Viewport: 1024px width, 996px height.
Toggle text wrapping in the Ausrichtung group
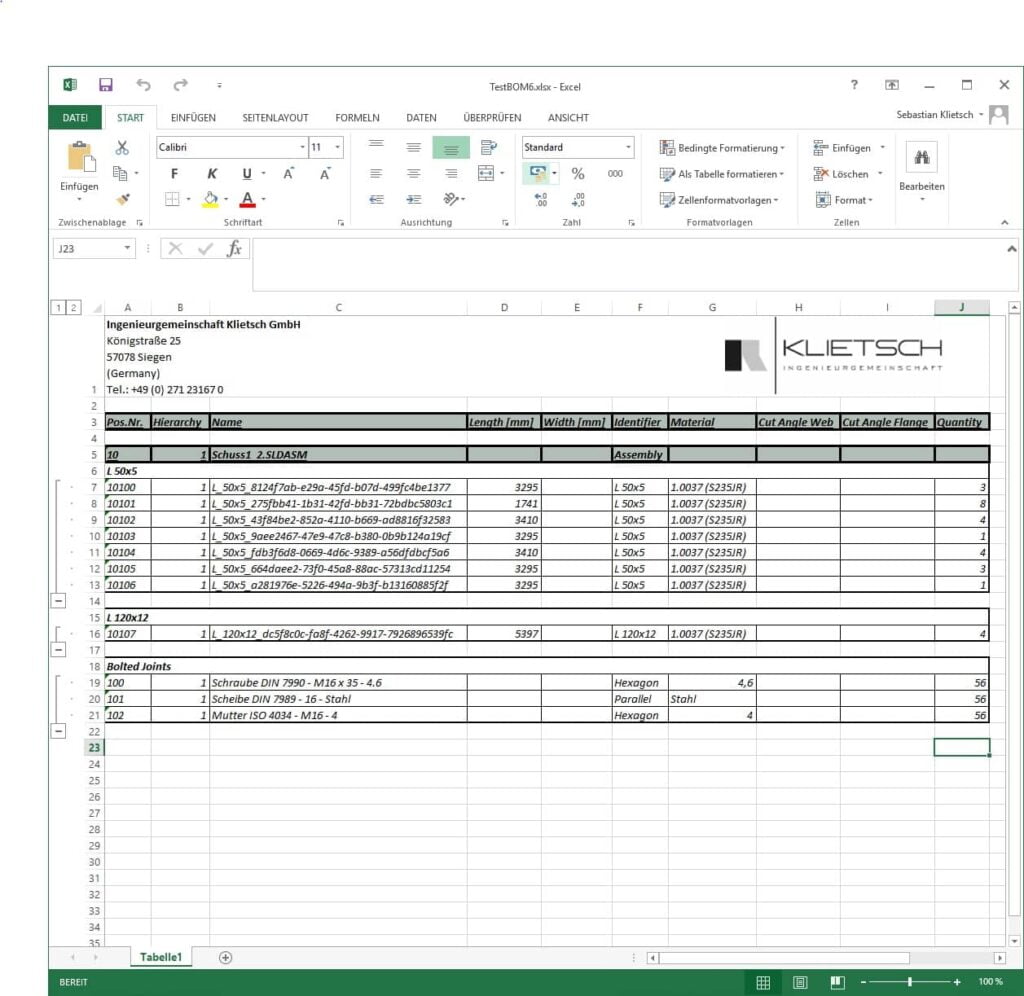pos(487,147)
